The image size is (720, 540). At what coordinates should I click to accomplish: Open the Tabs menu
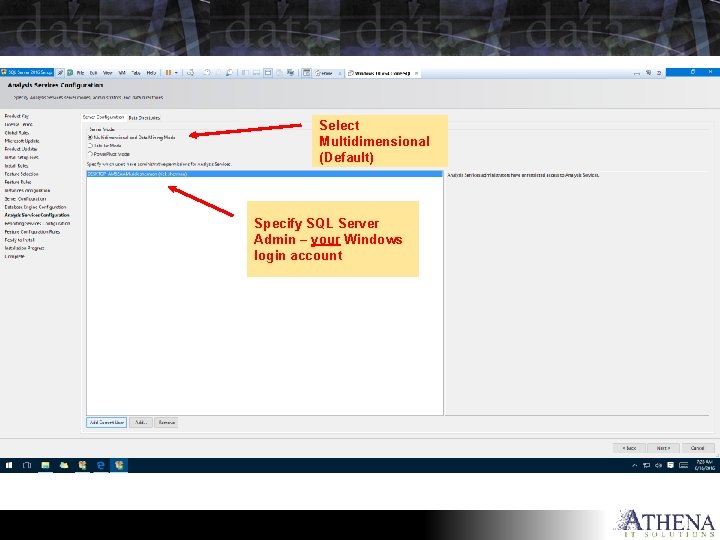coord(136,73)
